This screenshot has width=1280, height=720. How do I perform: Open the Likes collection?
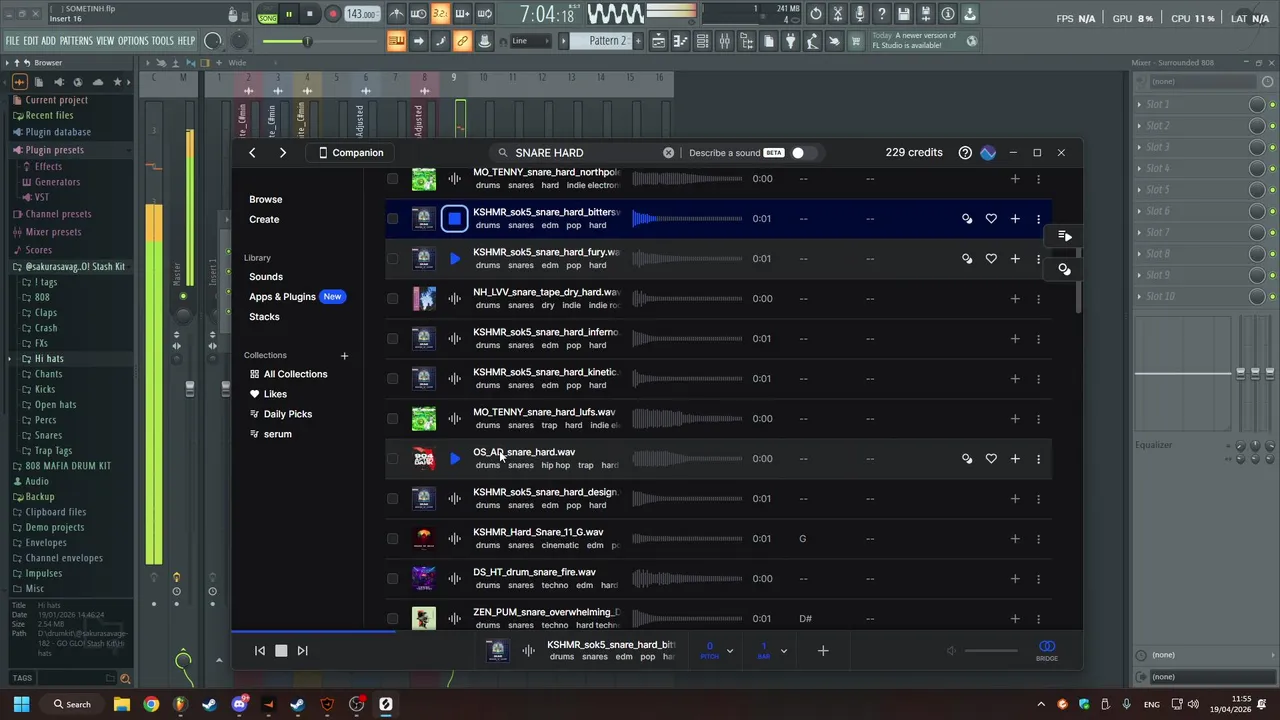click(x=275, y=394)
